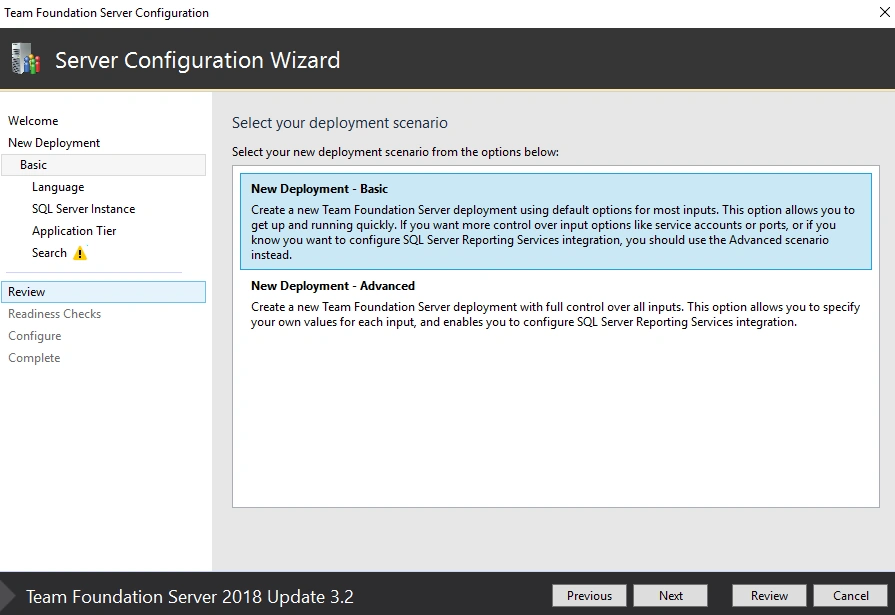This screenshot has height=615, width=895.
Task: Click the Search warning triangle icon
Action: 80,253
